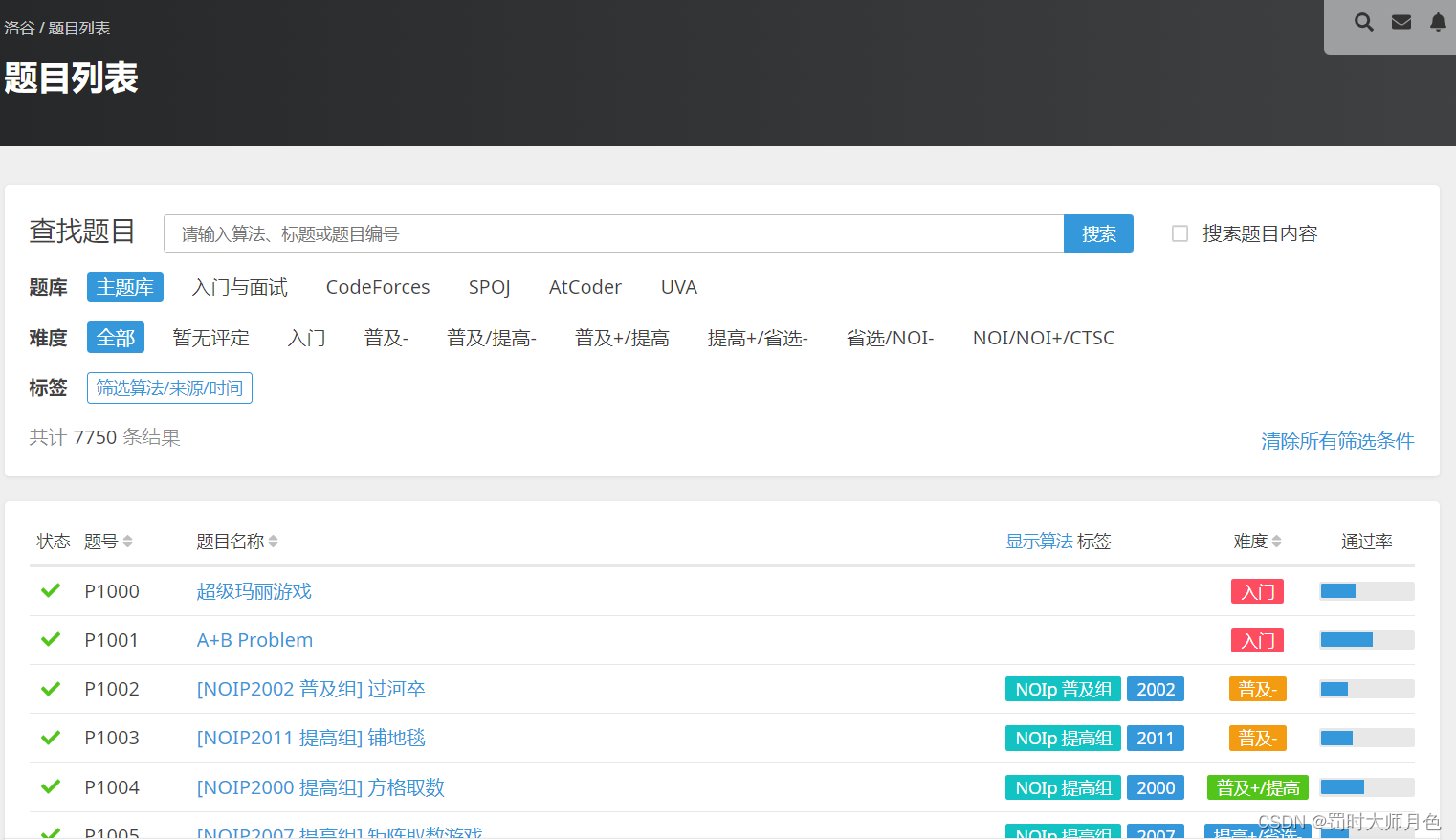Open problem 超级玛丽游戏
The height and width of the screenshot is (840, 1456).
[x=254, y=591]
